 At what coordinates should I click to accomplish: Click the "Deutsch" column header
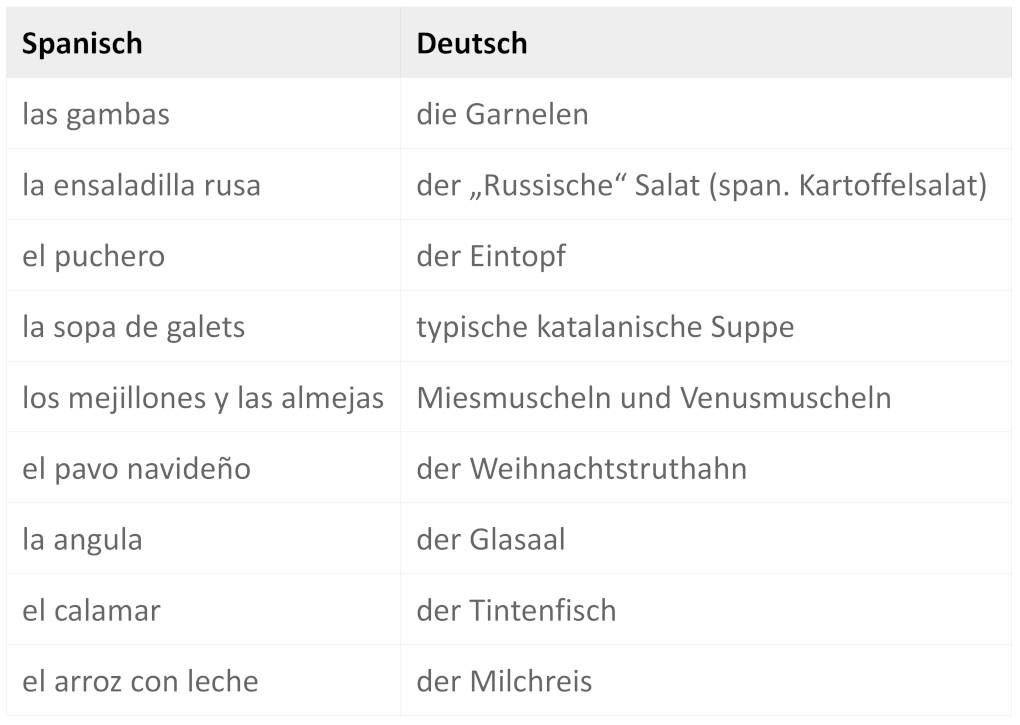pyautogui.click(x=472, y=44)
